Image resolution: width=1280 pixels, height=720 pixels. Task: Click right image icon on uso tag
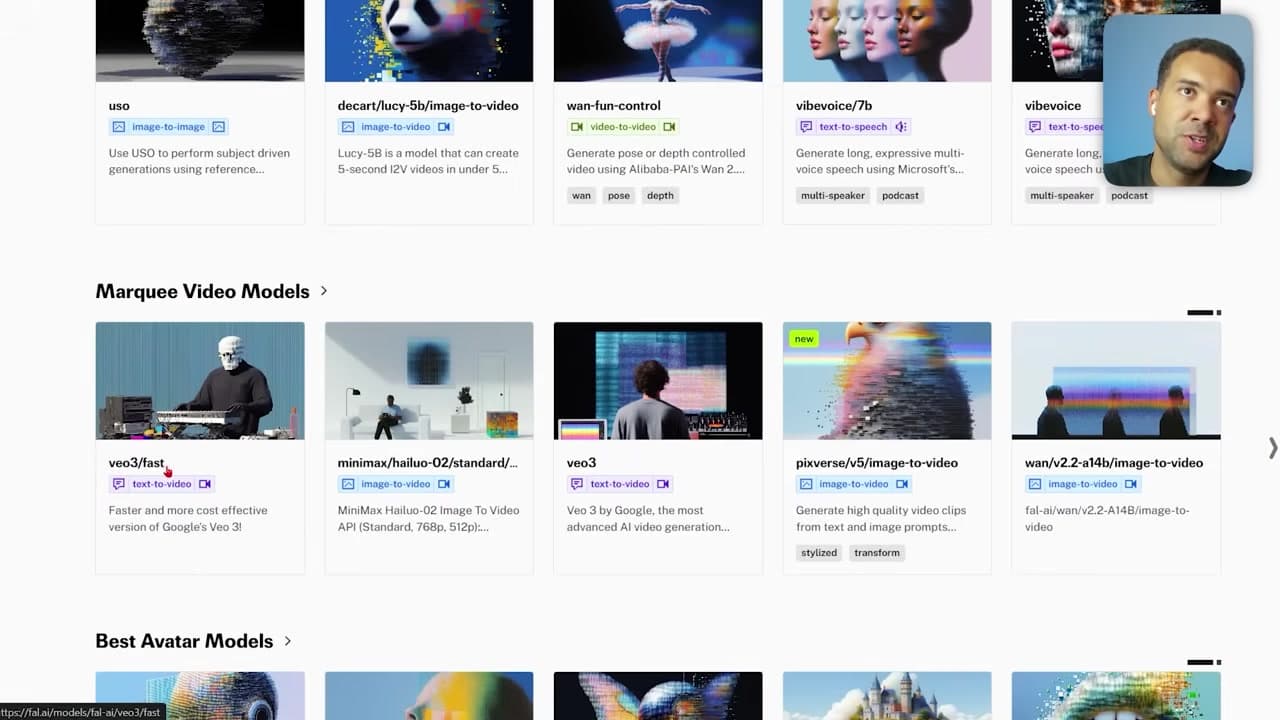click(218, 127)
